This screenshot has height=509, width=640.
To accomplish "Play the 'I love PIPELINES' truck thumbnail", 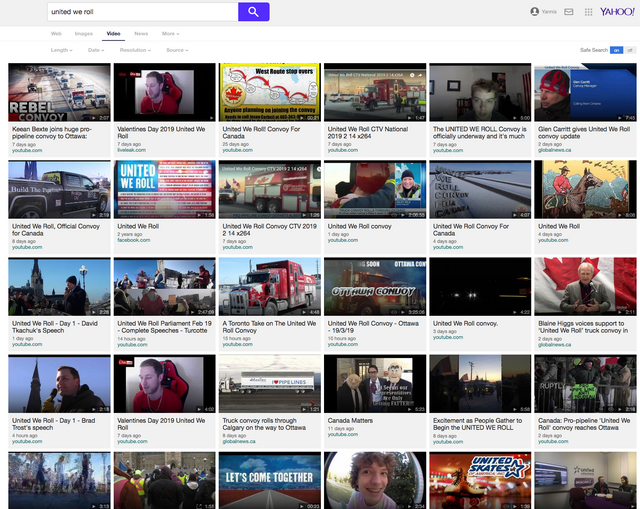I will click(270, 384).
